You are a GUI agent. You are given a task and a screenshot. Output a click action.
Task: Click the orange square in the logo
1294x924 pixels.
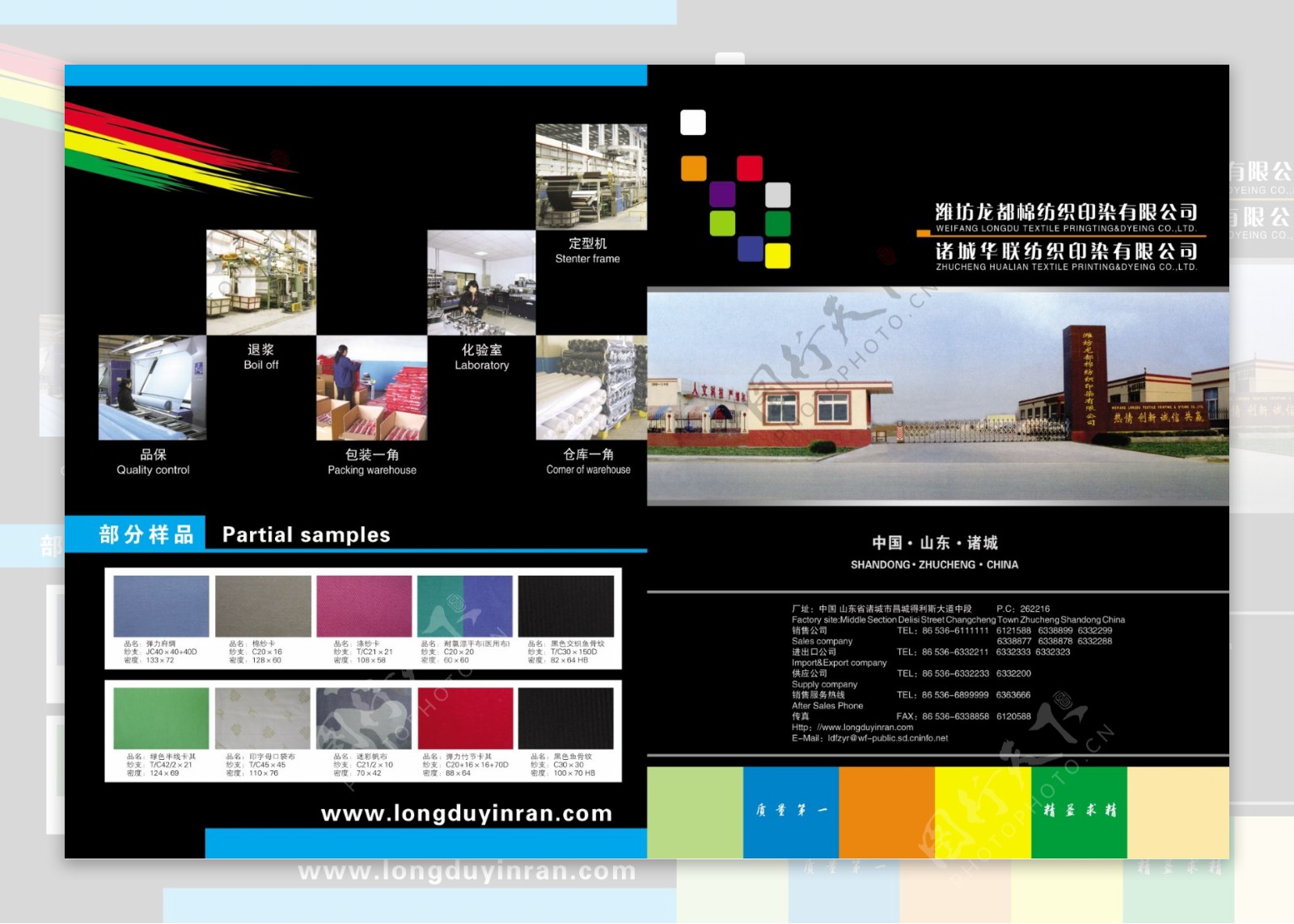pyautogui.click(x=693, y=168)
